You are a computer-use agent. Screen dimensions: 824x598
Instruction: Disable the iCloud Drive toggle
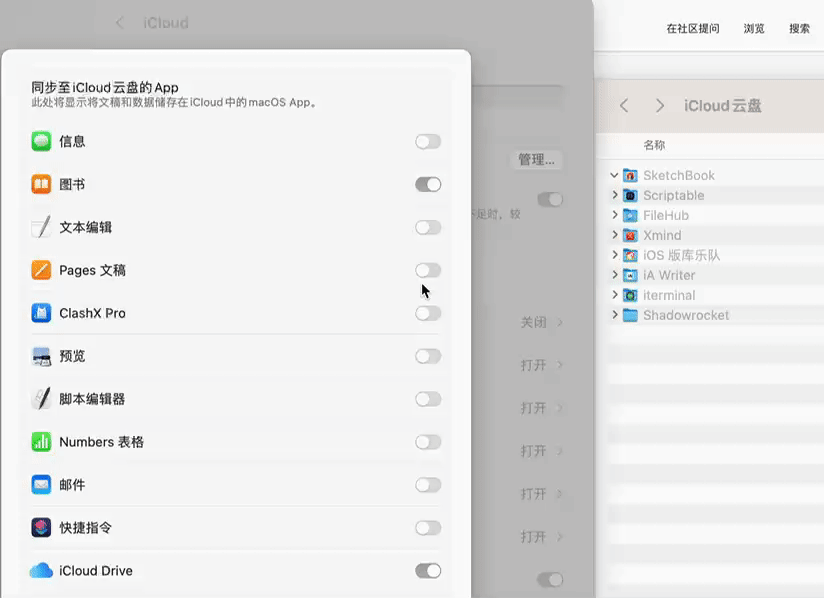pos(428,571)
